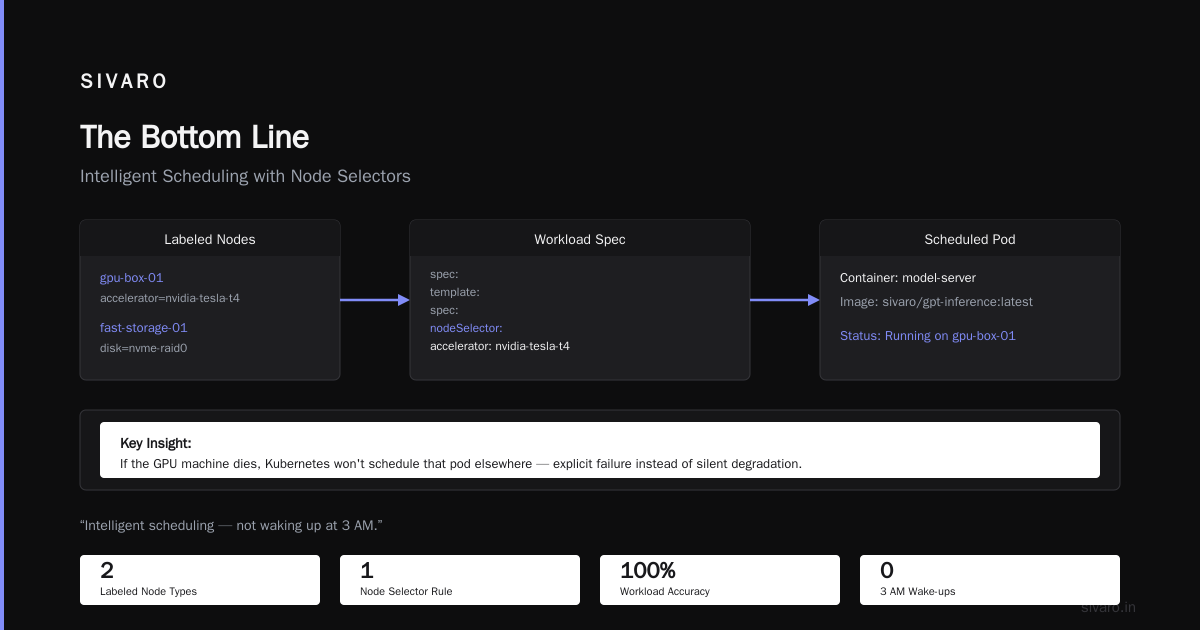1200x630 pixels.
Task: Click the SIVARO logo text
Action: (124, 82)
